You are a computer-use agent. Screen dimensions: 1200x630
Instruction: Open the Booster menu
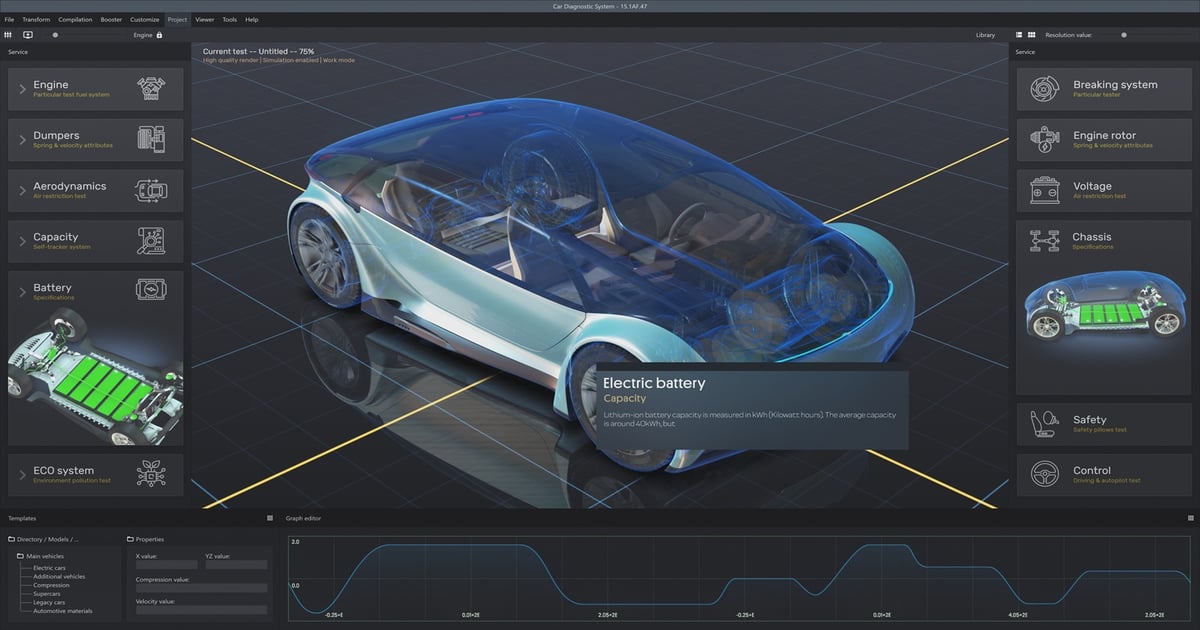(111, 19)
